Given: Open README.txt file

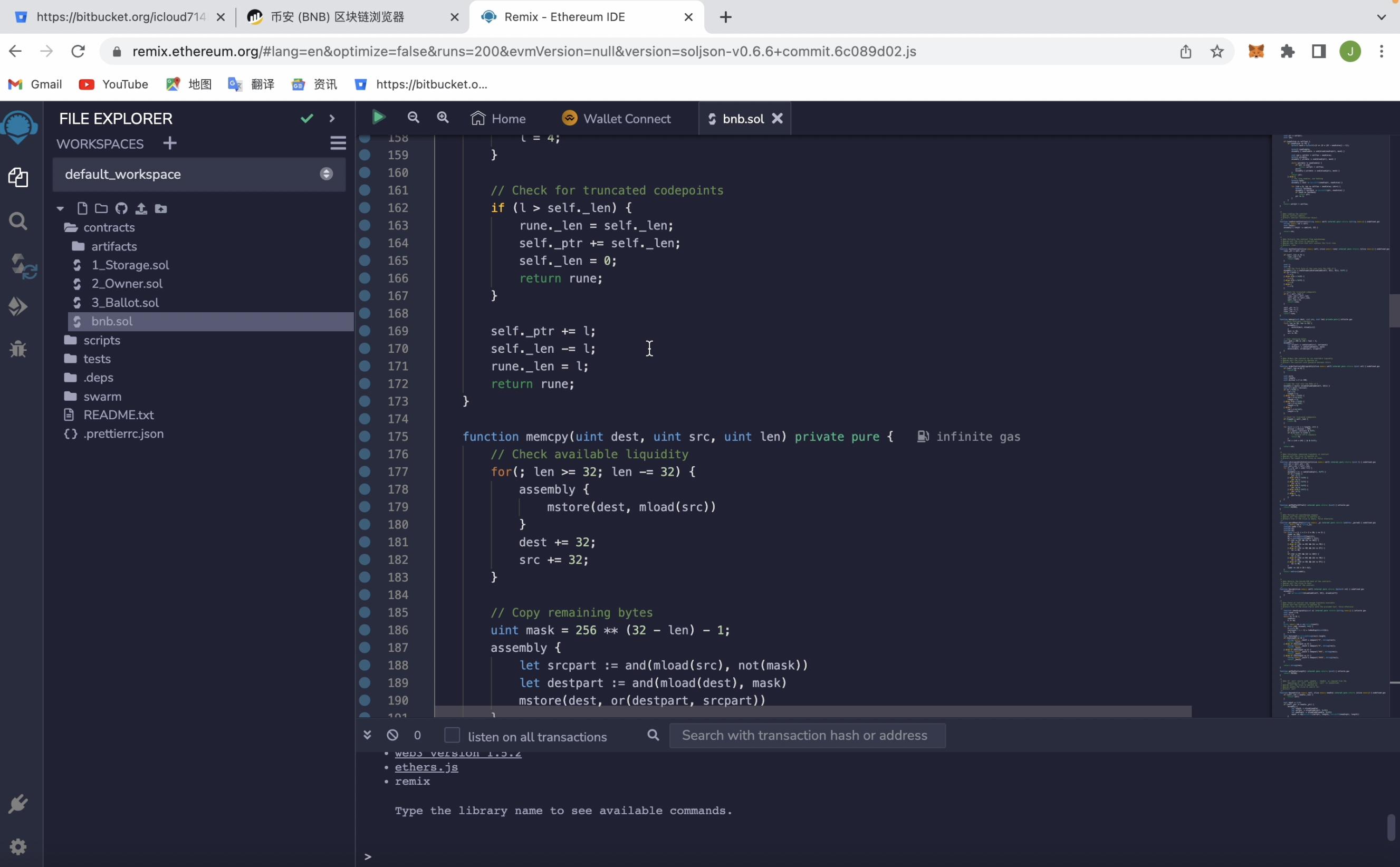Looking at the screenshot, I should 119,415.
